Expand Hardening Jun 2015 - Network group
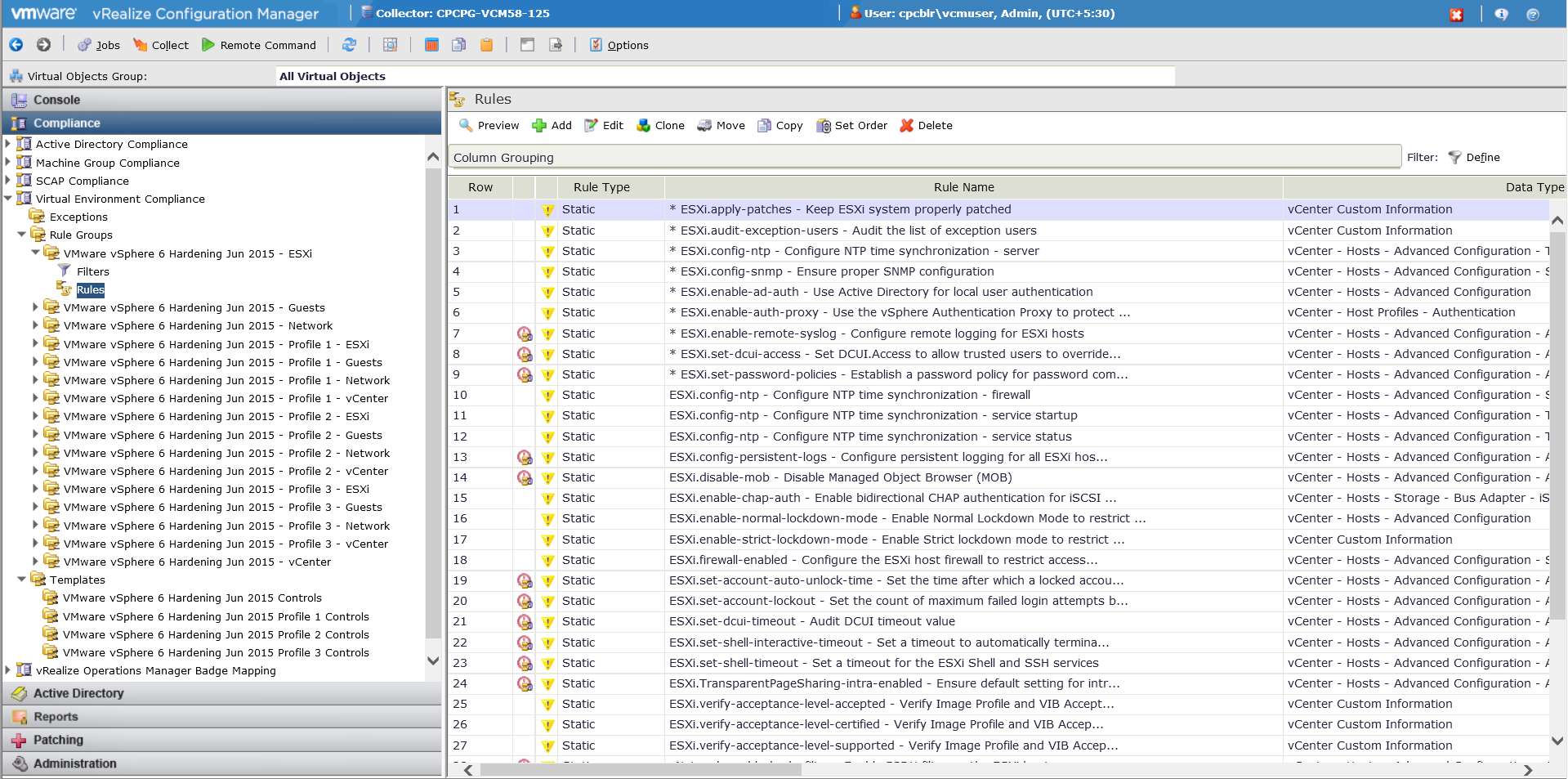Viewport: 1568px width, 779px height. tap(36, 325)
